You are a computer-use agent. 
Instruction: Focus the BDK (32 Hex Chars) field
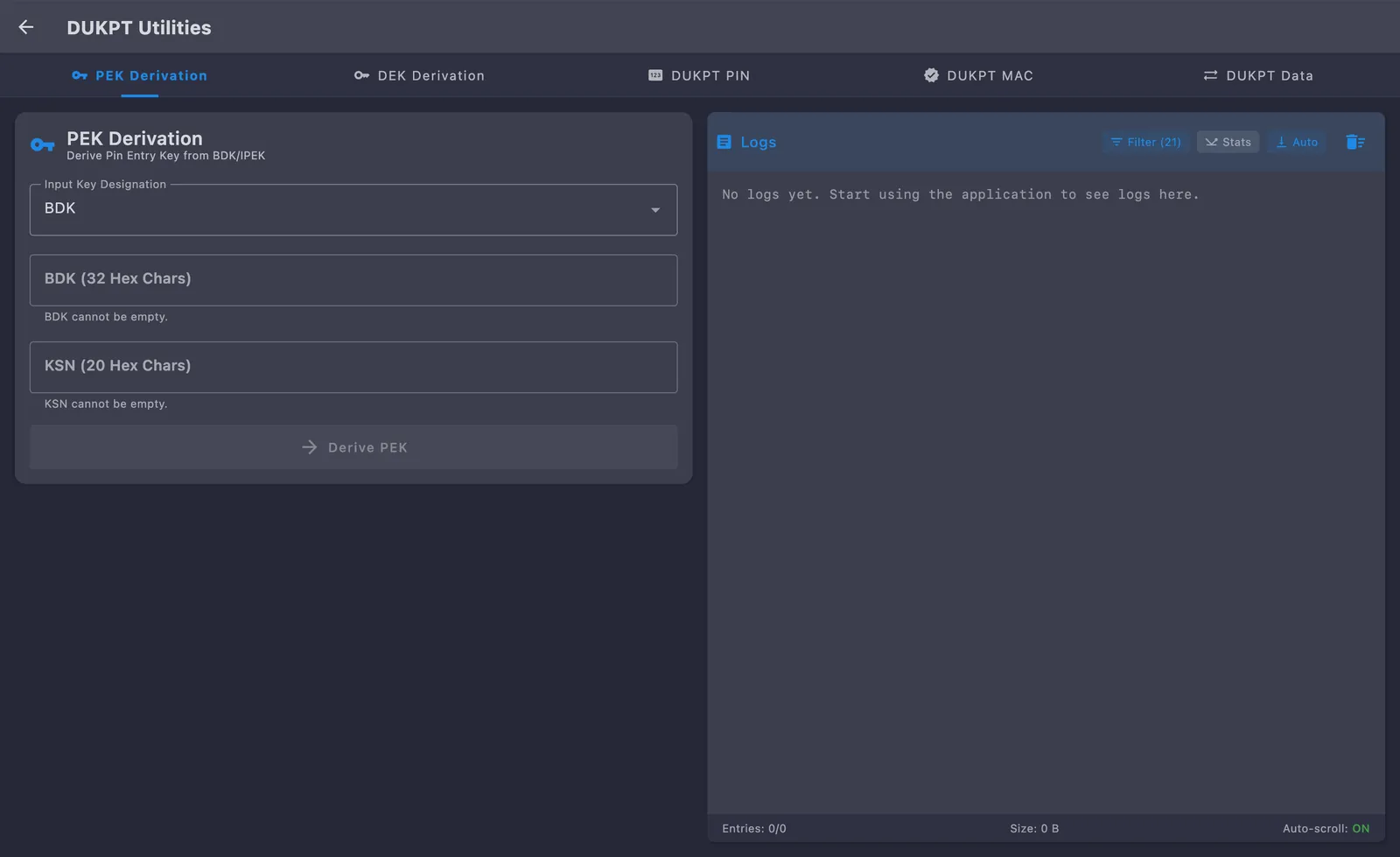point(353,280)
